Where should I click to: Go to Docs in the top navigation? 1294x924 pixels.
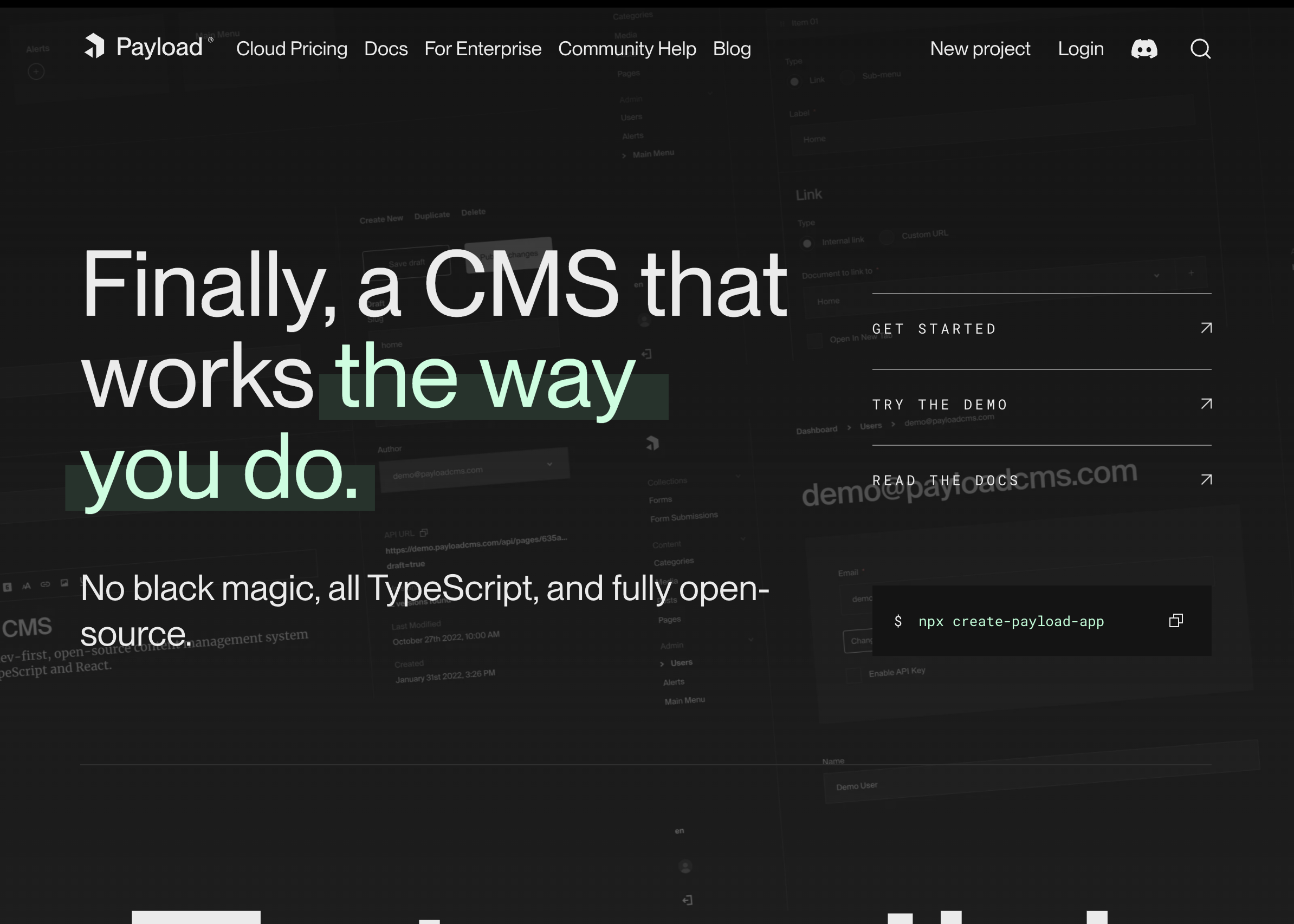(x=385, y=49)
